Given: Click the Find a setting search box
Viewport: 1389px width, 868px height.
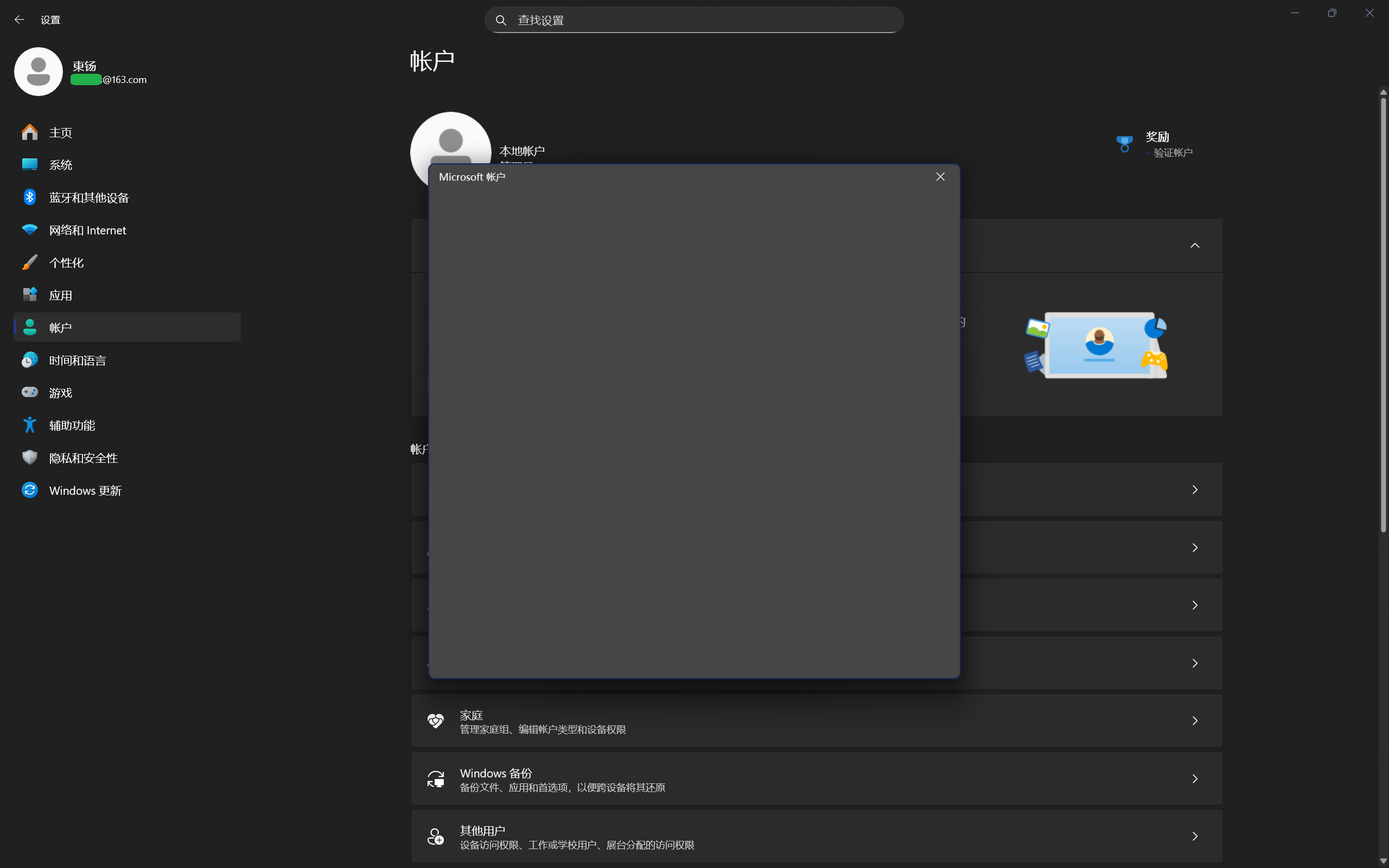Looking at the screenshot, I should [x=694, y=20].
